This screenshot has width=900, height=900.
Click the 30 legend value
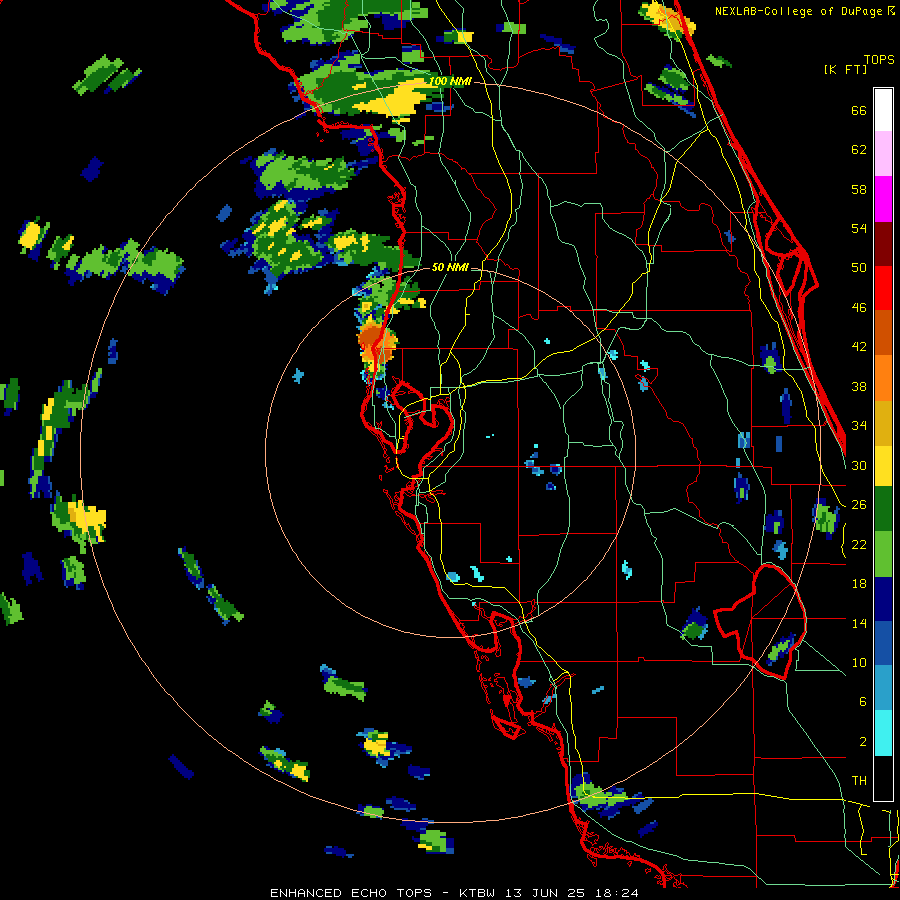click(859, 465)
